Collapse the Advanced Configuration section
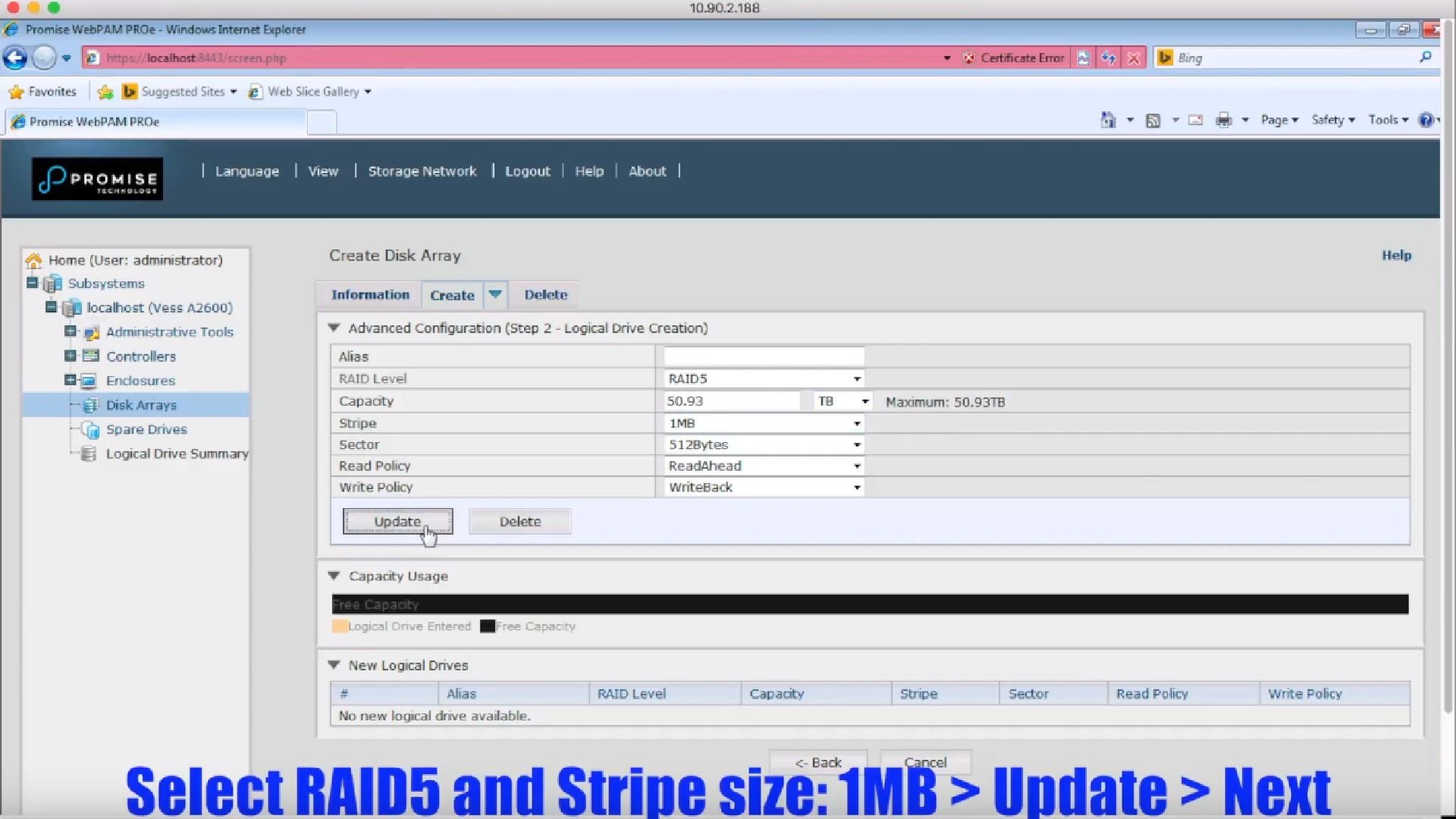Viewport: 1456px width, 819px height. pyautogui.click(x=334, y=328)
